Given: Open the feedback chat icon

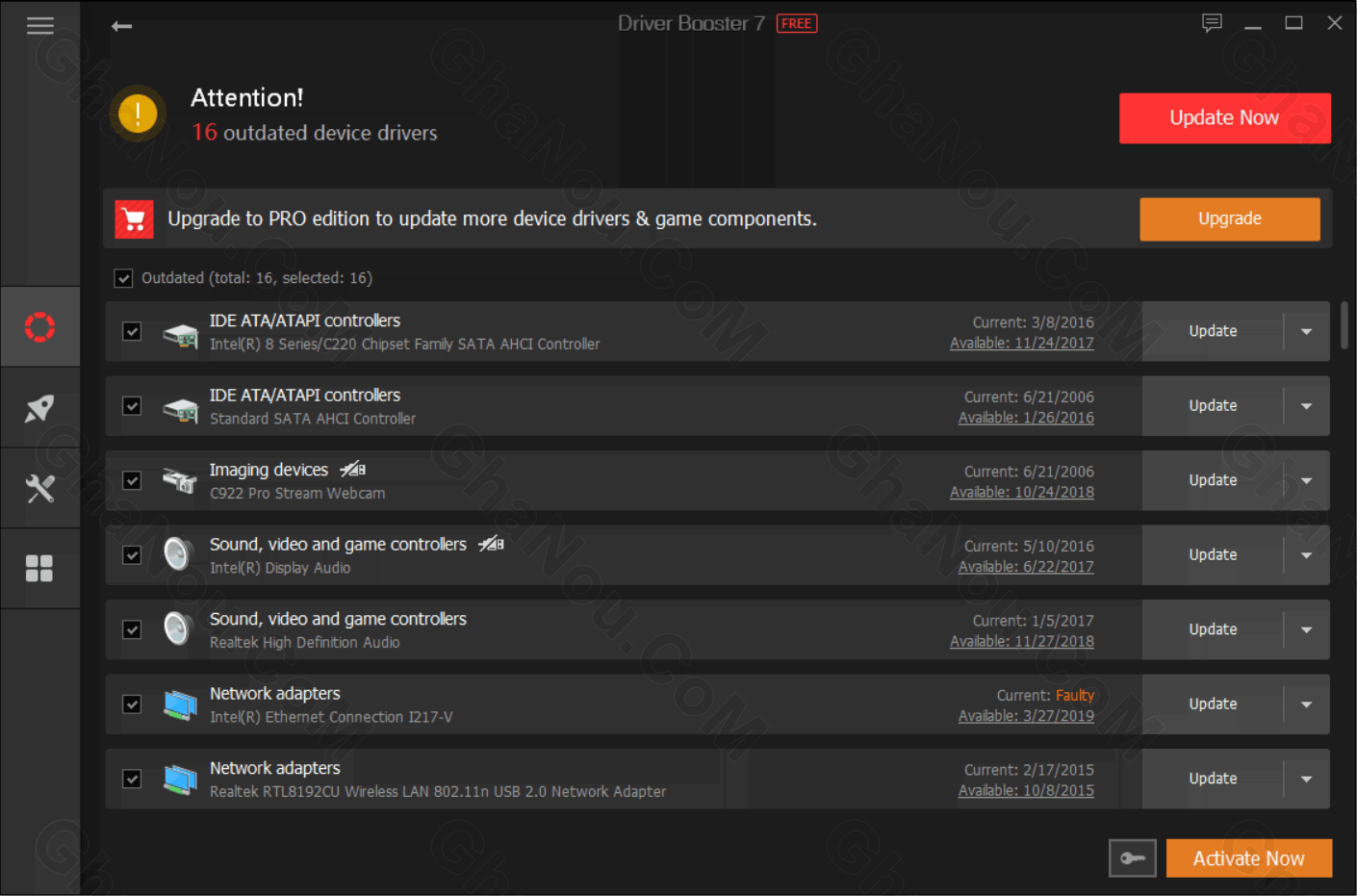Looking at the screenshot, I should [x=1212, y=23].
